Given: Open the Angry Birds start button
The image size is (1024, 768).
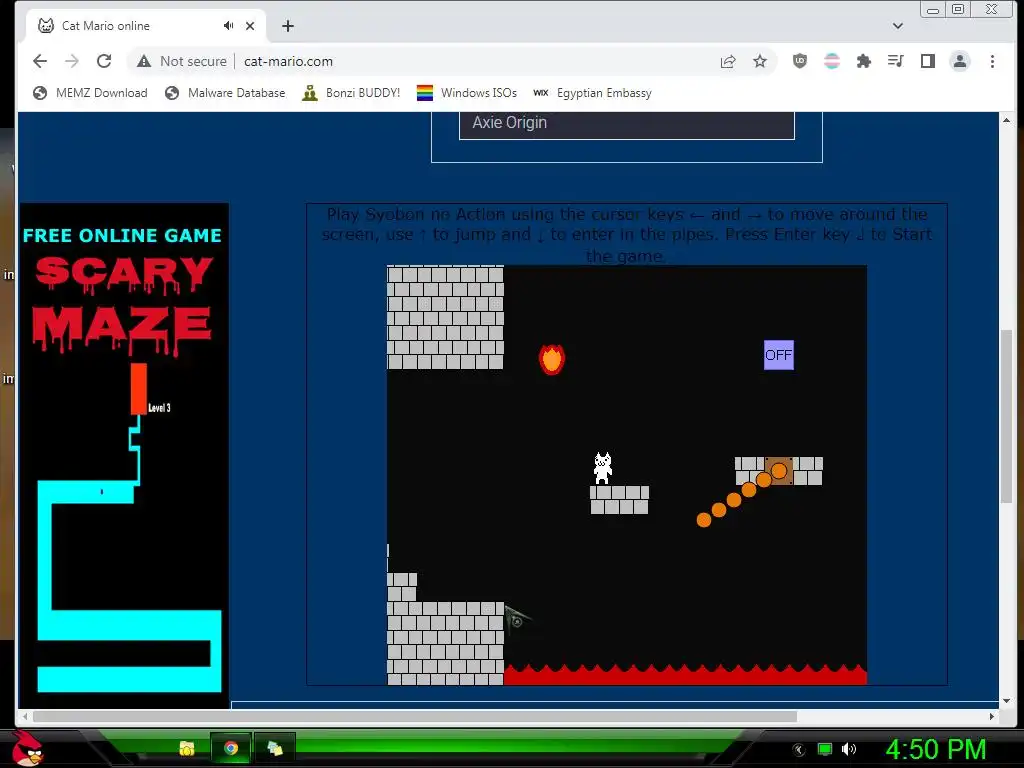Looking at the screenshot, I should tap(27, 748).
